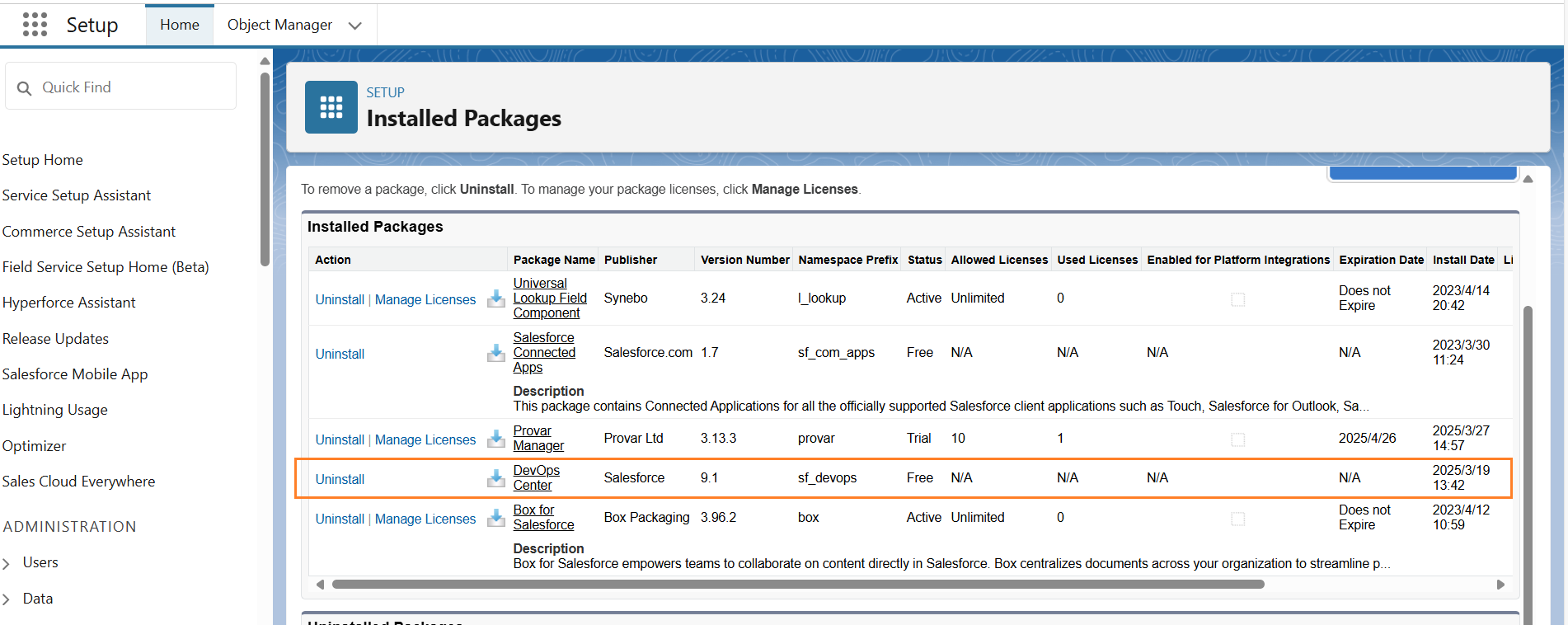1568x625 pixels.
Task: Click the download icon beside Salesforce Connected Apps
Action: 496,353
